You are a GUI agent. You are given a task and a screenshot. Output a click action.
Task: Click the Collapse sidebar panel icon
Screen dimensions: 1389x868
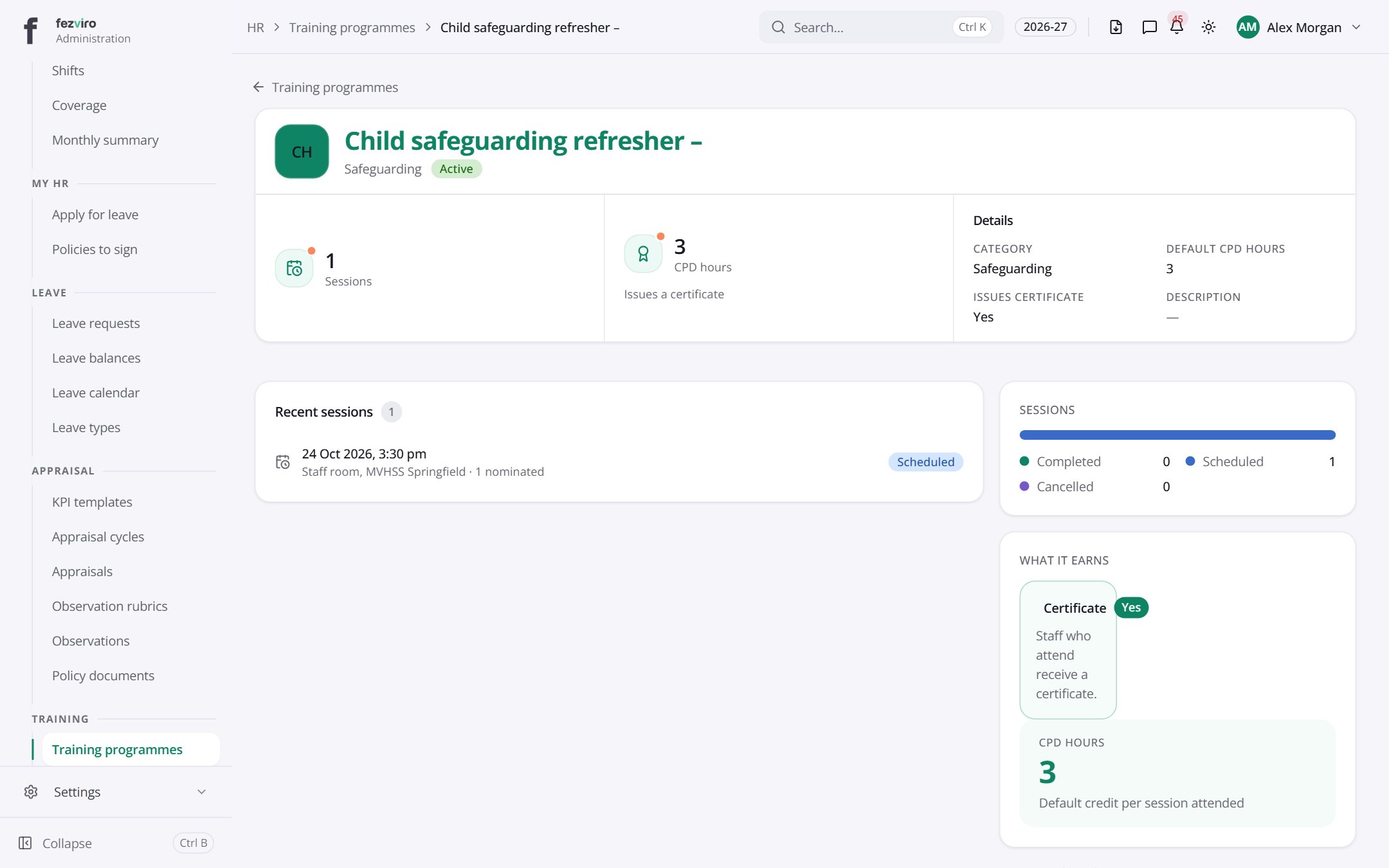pyautogui.click(x=25, y=843)
